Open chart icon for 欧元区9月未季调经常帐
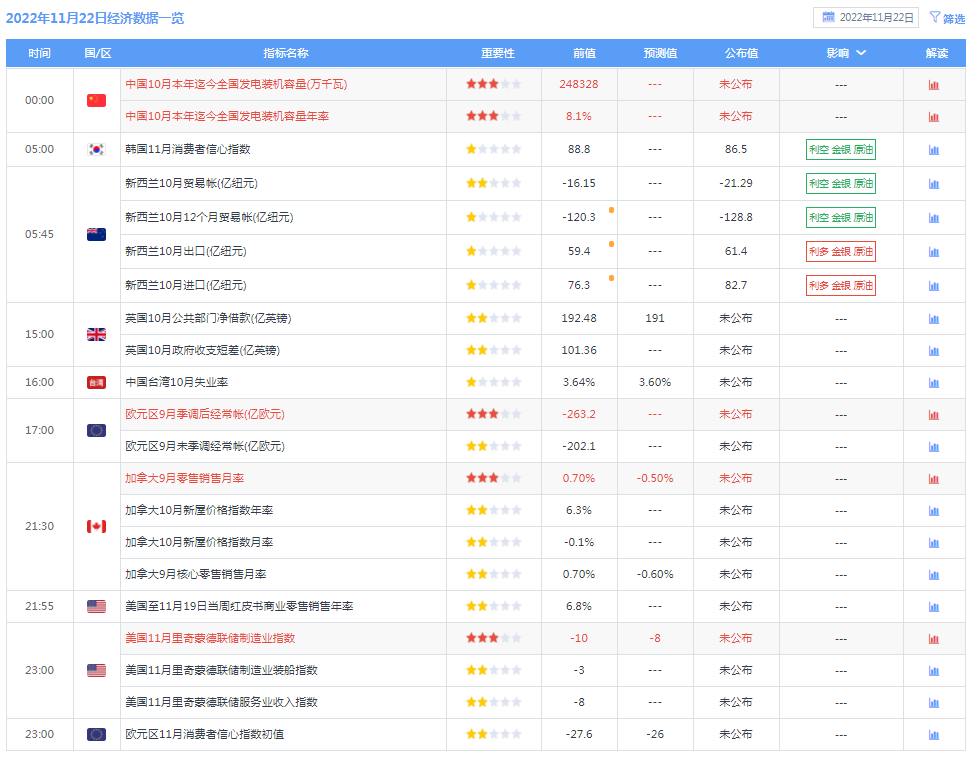This screenshot has width=980, height=758. (934, 447)
